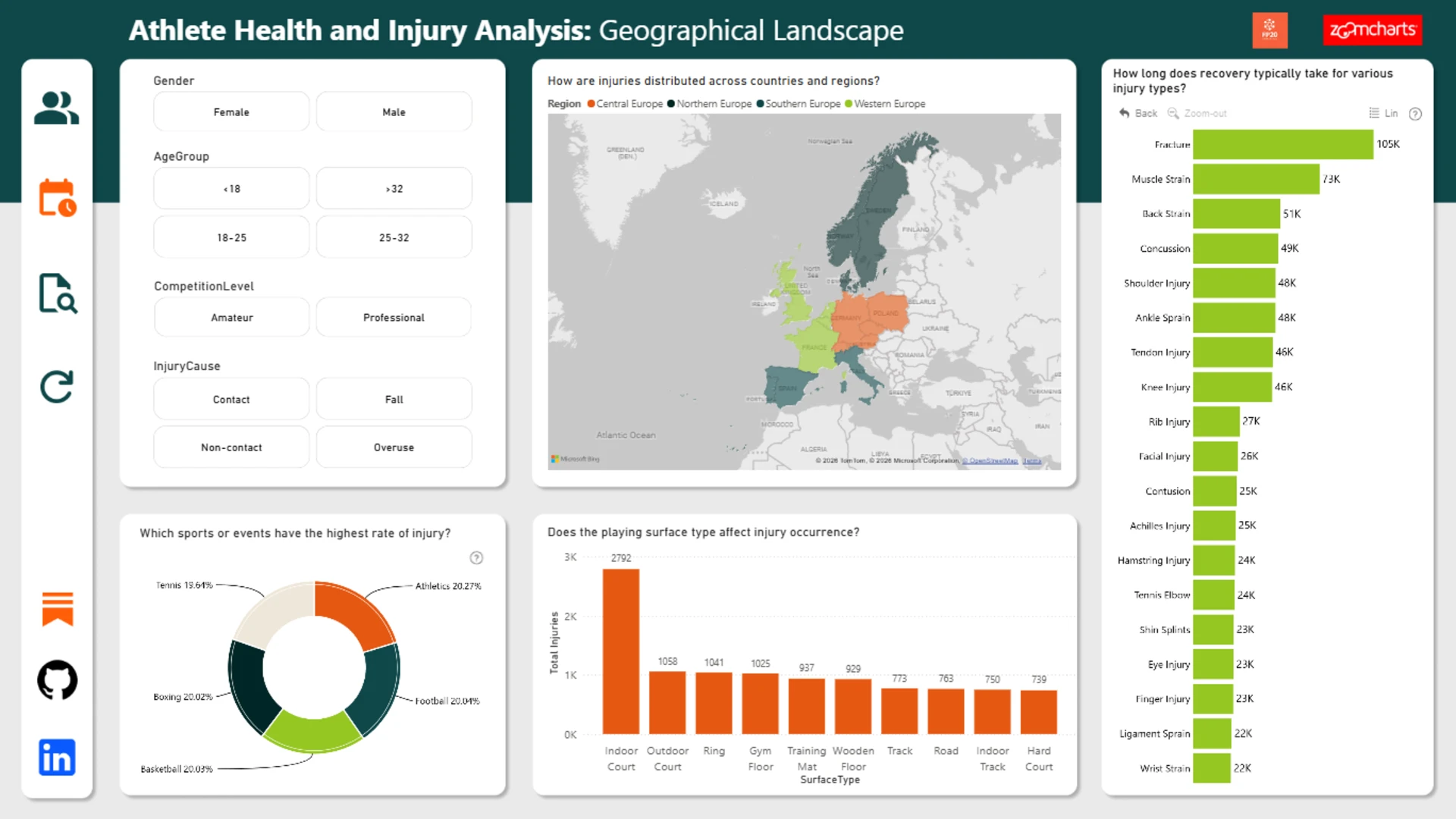
Task: Select the Wrist Strain recovery bar
Action: point(1212,768)
